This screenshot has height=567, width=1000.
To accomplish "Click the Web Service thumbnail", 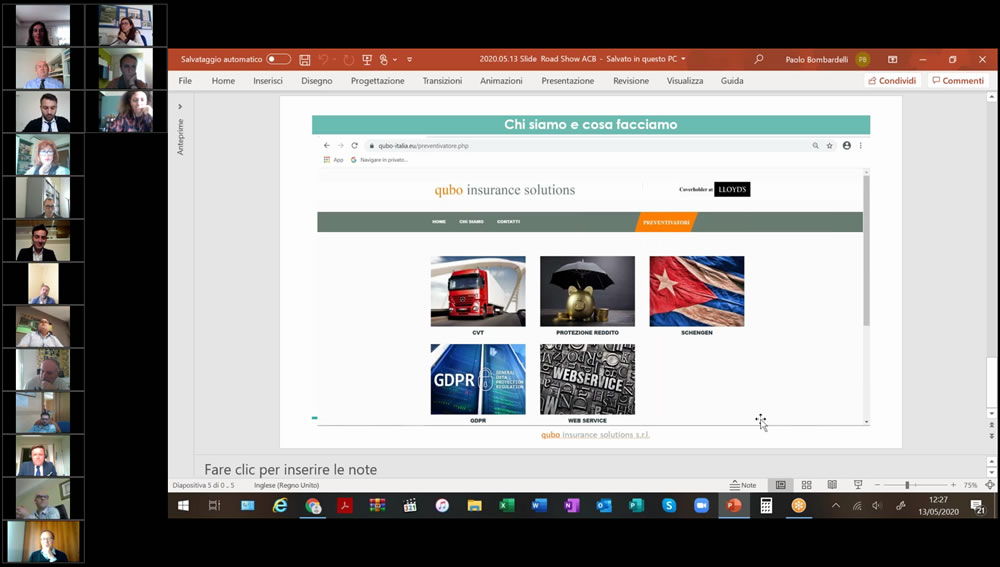I will (587, 379).
